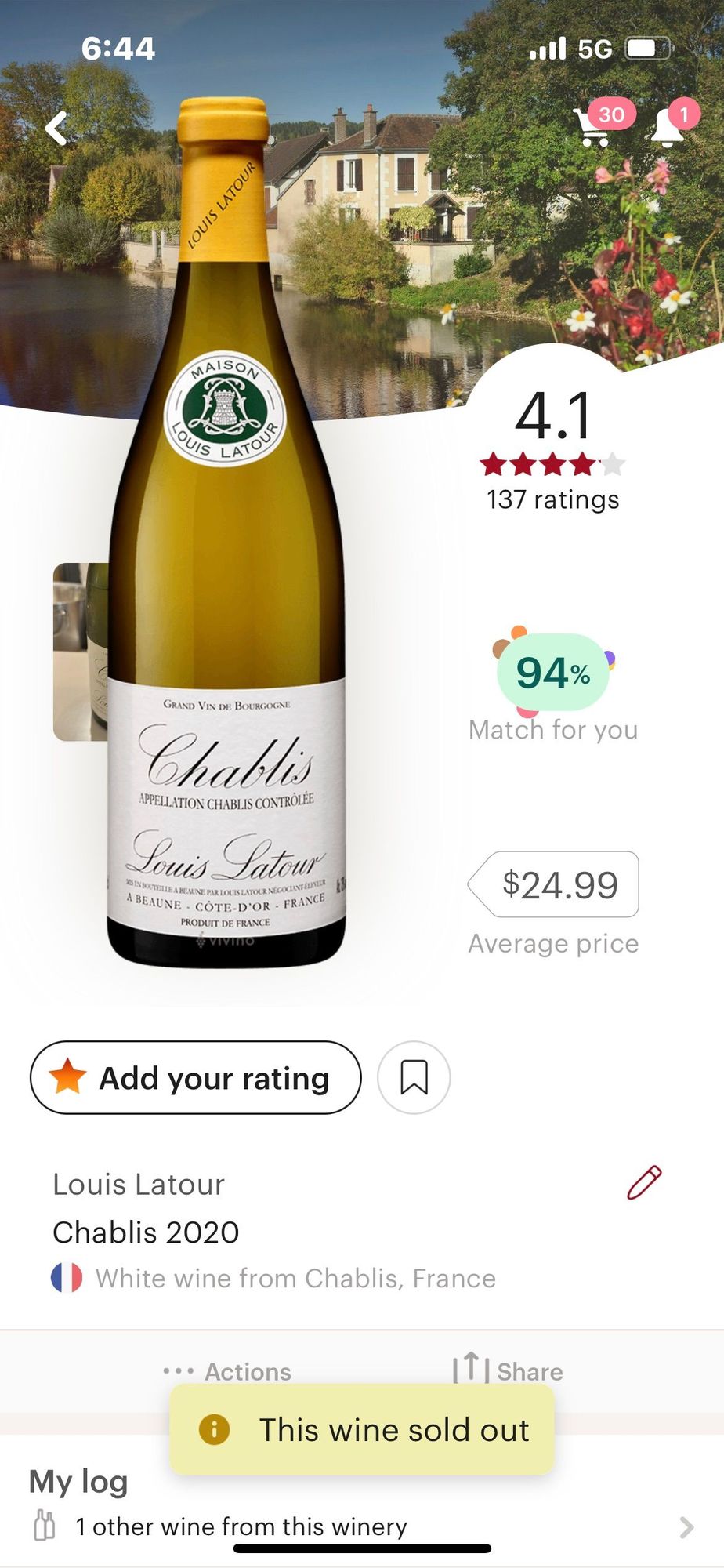Tap the French flag icon
The height and width of the screenshot is (1568, 724).
67,1278
